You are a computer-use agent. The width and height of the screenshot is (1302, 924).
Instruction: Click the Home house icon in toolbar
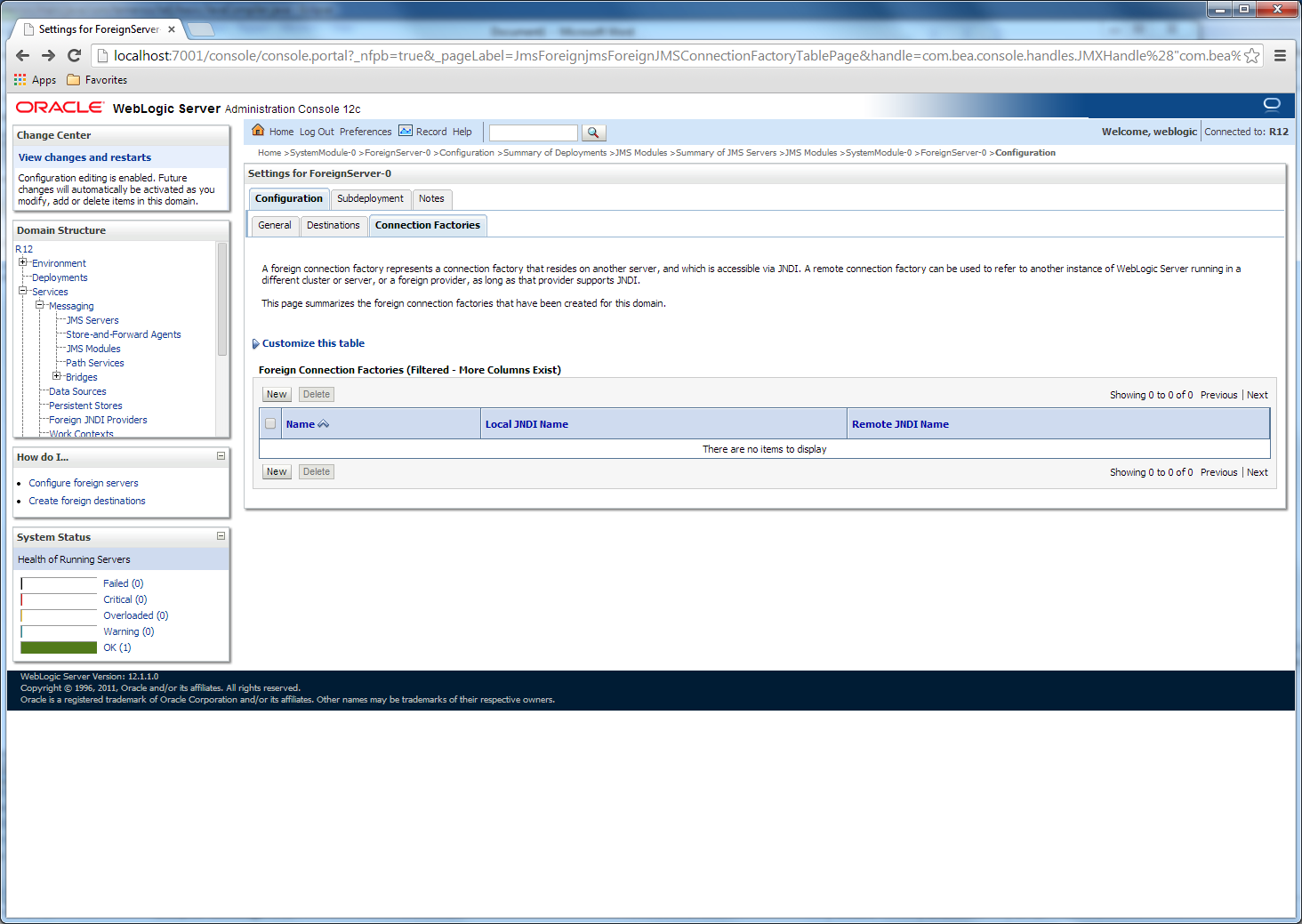pyautogui.click(x=258, y=131)
